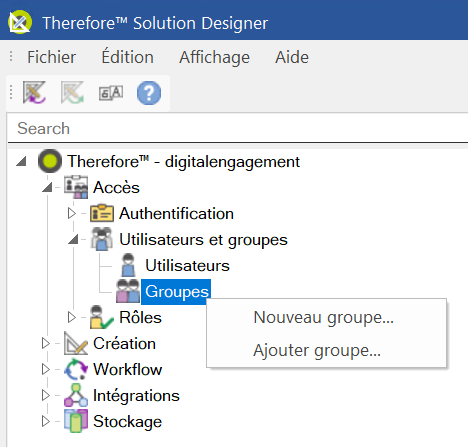This screenshot has width=468, height=447.
Task: Choose Nouveau groupe... from context menu
Action: pyautogui.click(x=324, y=317)
